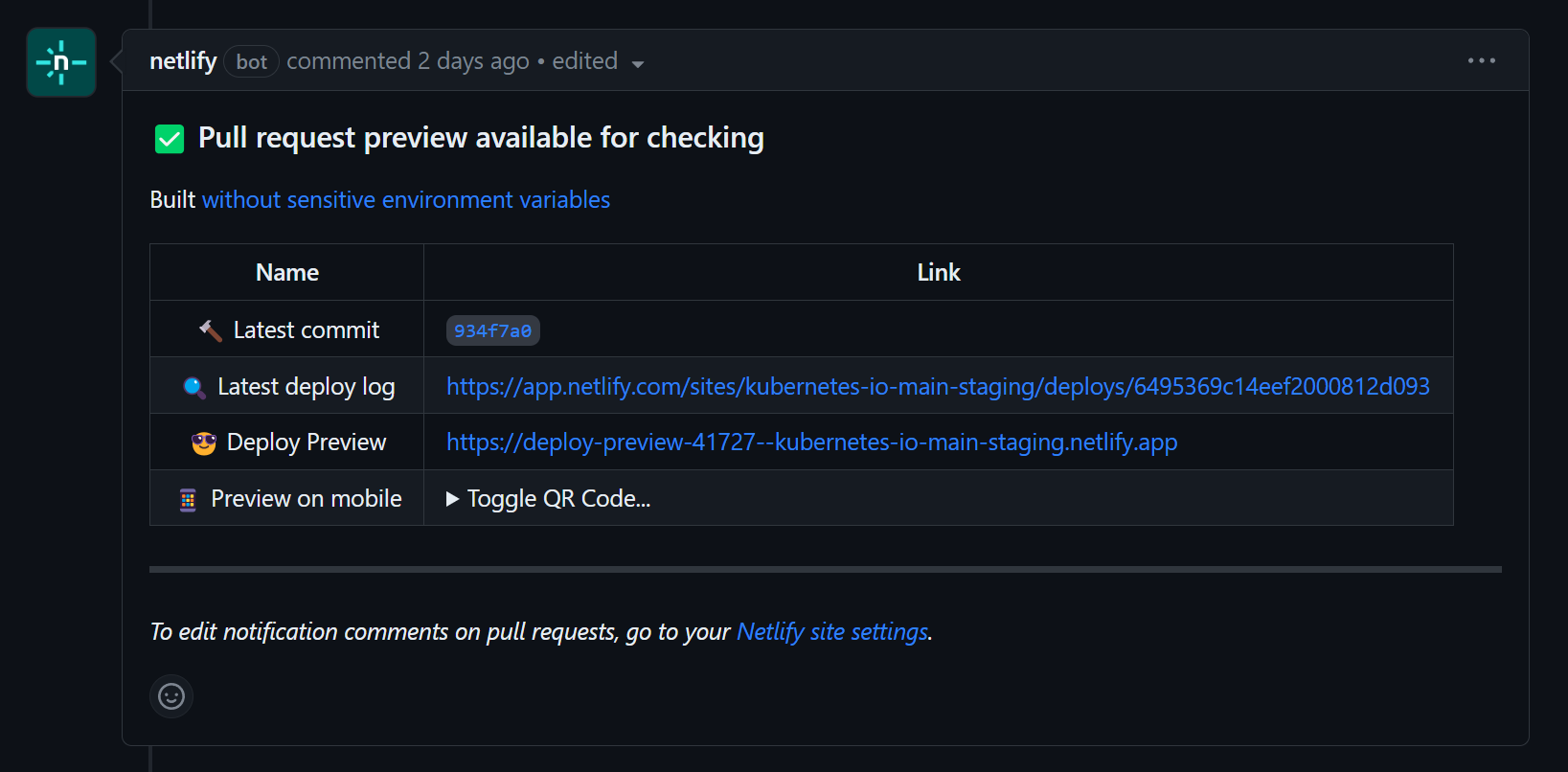Image resolution: width=1568 pixels, height=772 pixels.
Task: Click the green checkmark icon in heading
Action: (170, 139)
